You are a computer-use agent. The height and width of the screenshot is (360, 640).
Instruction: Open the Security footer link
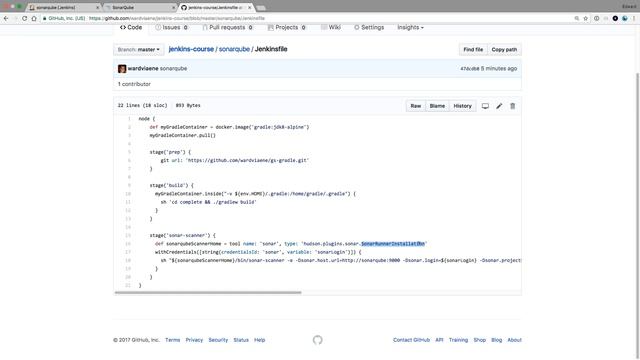tap(218, 340)
